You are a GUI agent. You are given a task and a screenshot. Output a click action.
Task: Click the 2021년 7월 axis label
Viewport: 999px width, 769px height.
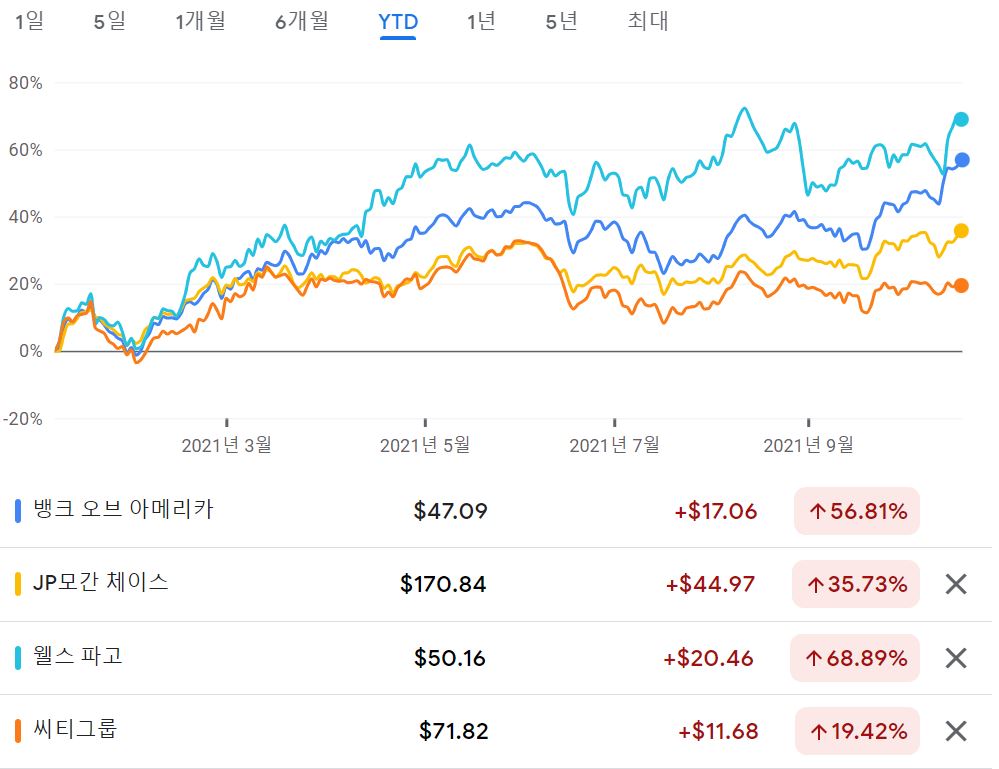(614, 445)
